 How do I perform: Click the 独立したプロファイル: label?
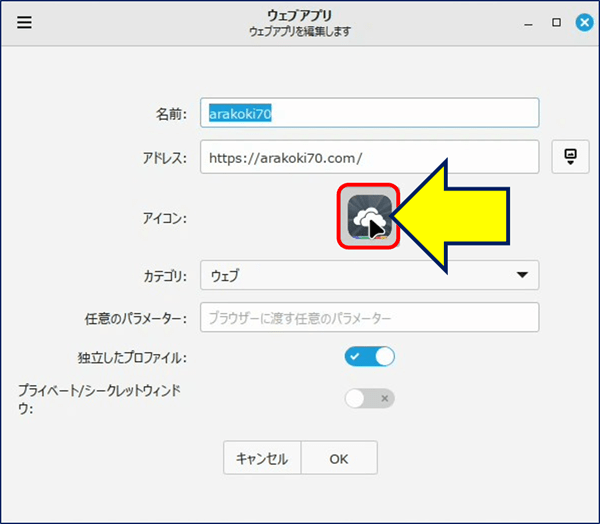point(132,357)
